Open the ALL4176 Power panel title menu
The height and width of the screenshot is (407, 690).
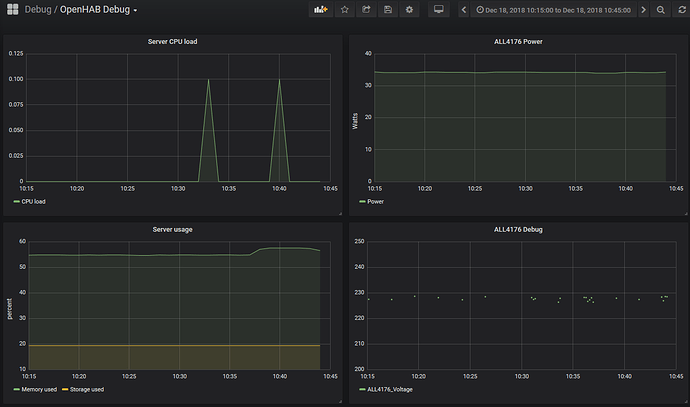click(518, 41)
